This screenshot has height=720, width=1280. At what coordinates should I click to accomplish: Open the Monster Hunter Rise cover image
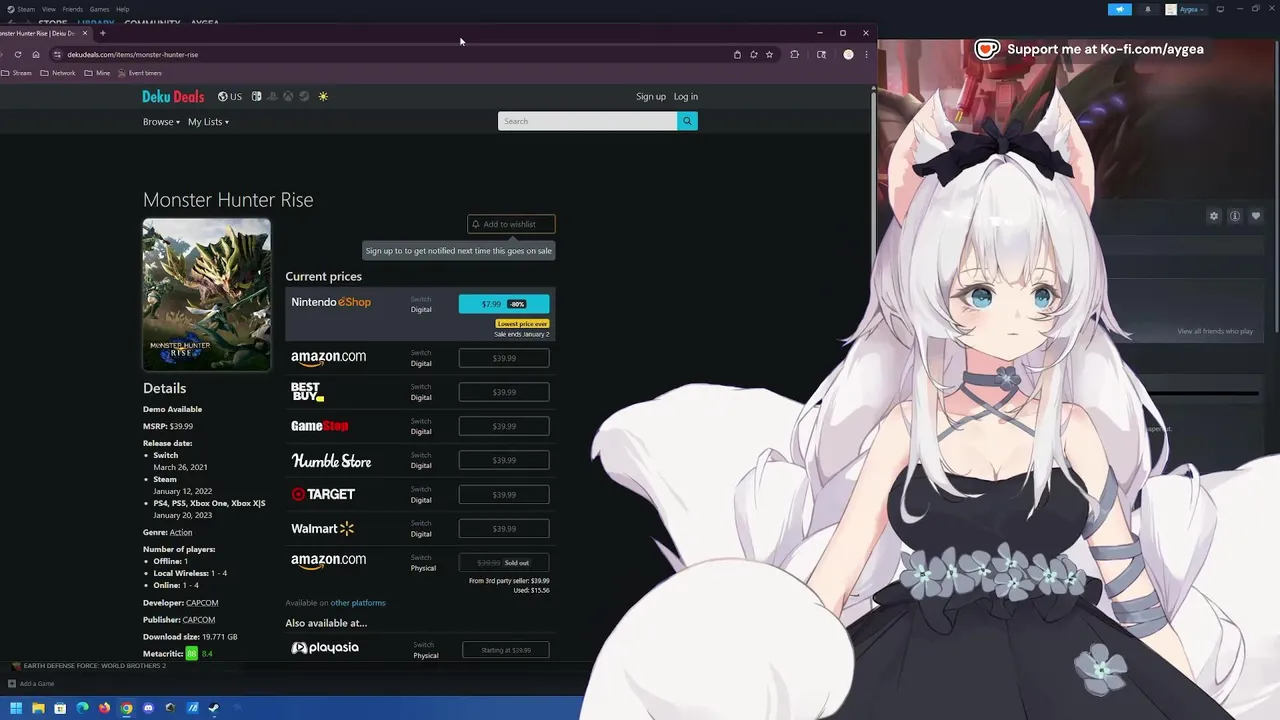point(206,294)
